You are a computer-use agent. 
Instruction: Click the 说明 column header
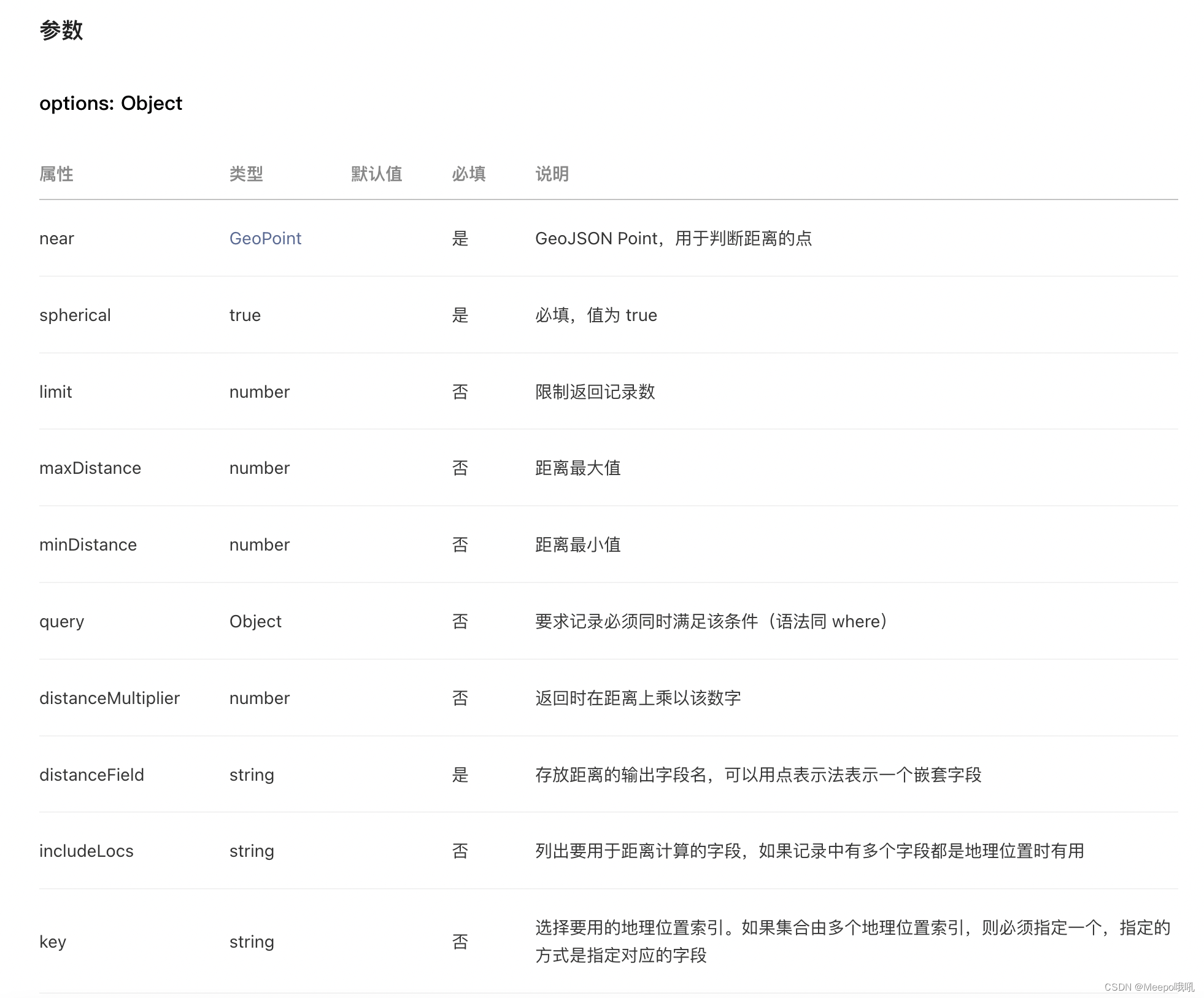point(552,174)
